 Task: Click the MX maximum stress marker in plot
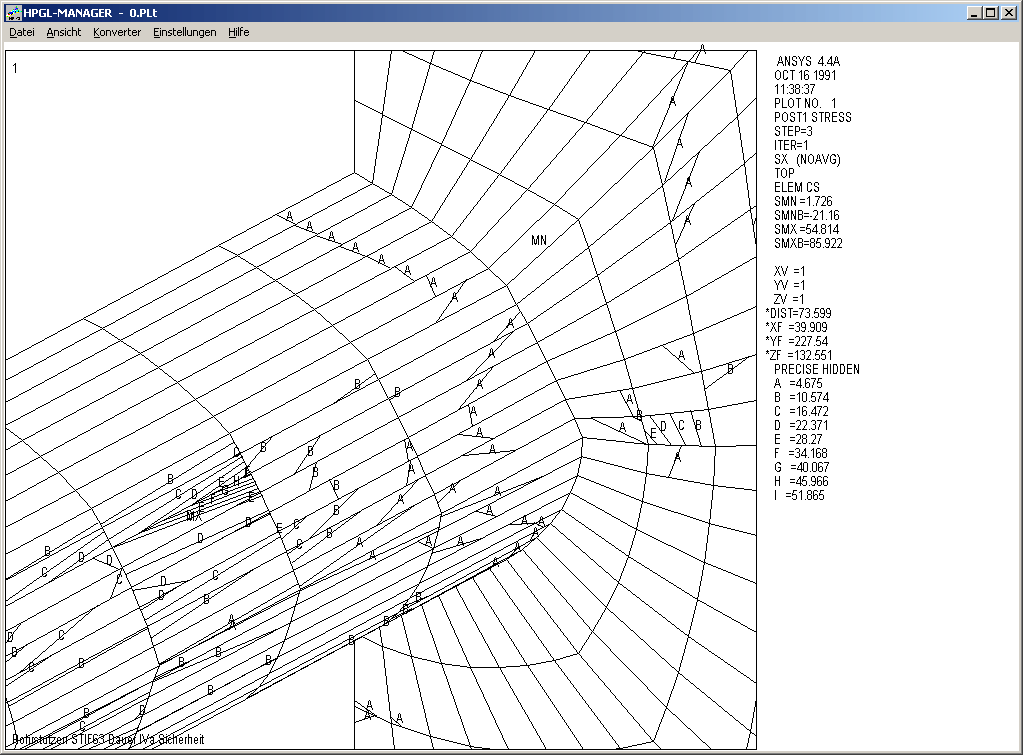(x=194, y=517)
